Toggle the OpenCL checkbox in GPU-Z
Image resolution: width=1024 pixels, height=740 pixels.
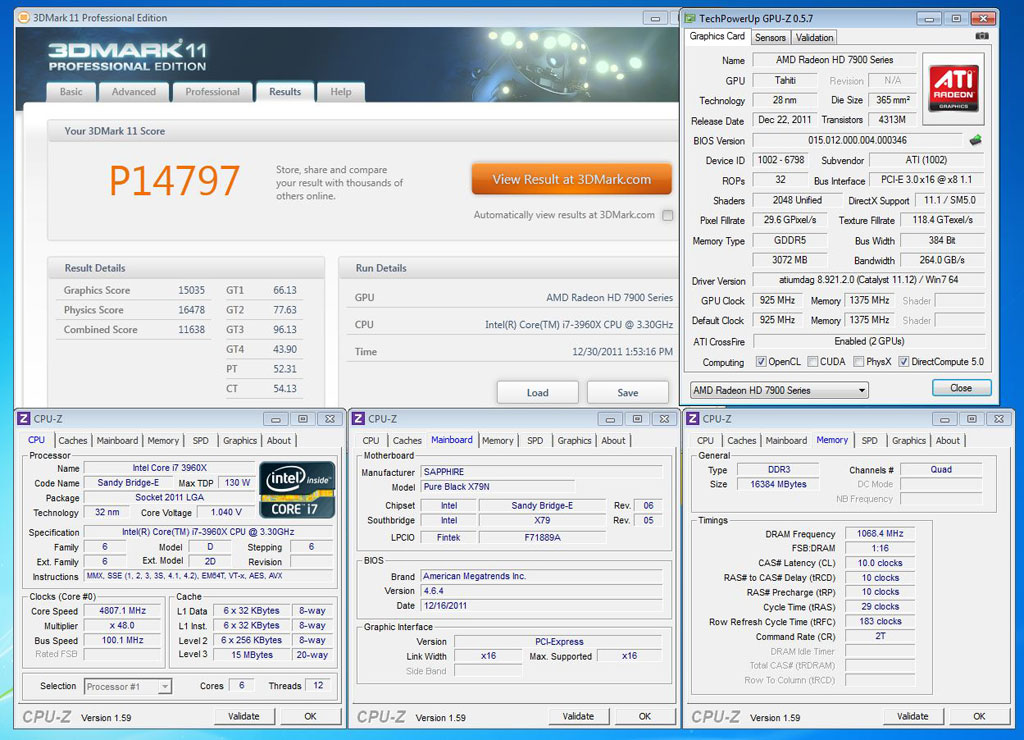pyautogui.click(x=761, y=361)
